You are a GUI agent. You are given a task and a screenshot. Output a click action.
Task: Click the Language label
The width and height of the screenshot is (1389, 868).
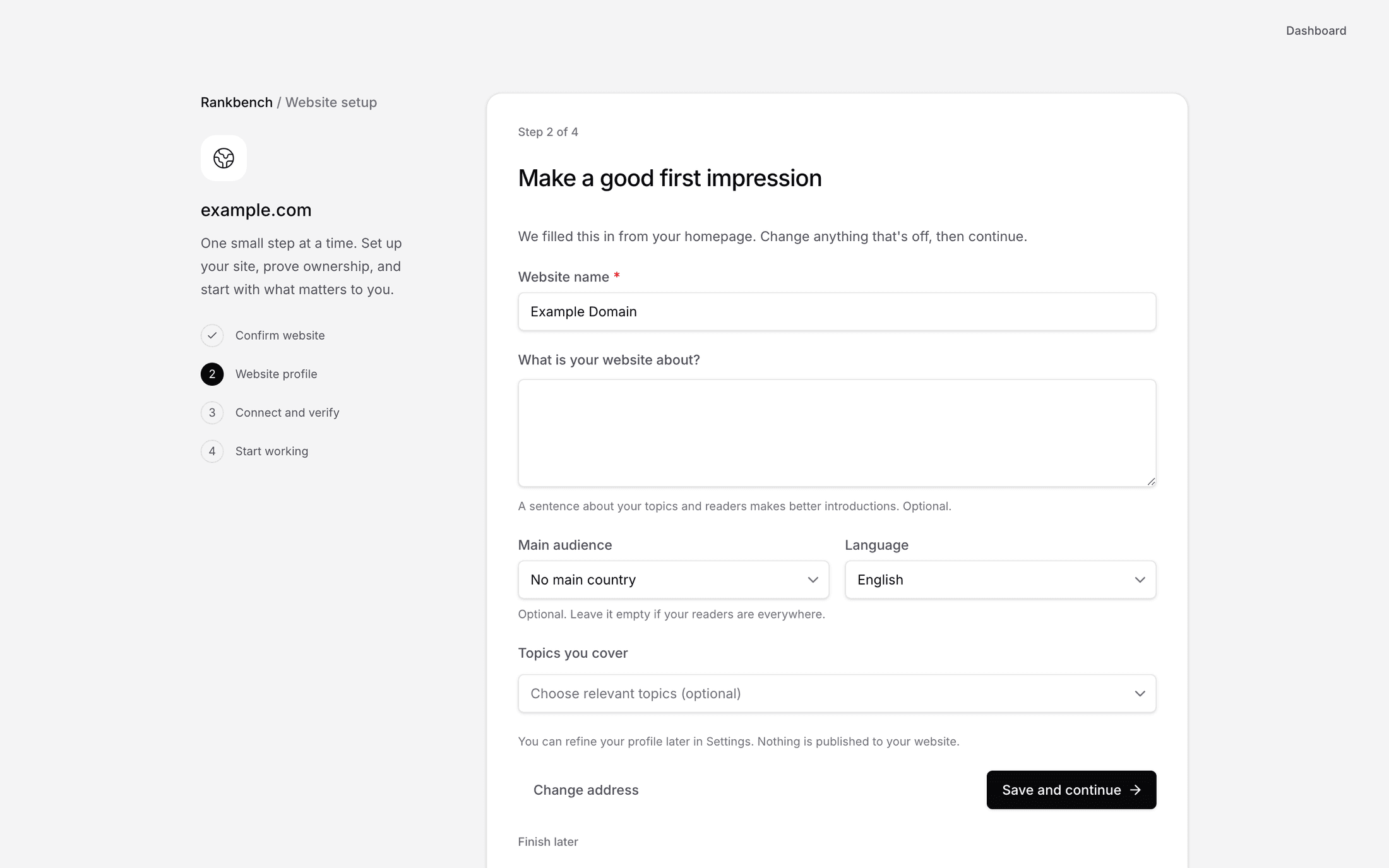point(876,545)
